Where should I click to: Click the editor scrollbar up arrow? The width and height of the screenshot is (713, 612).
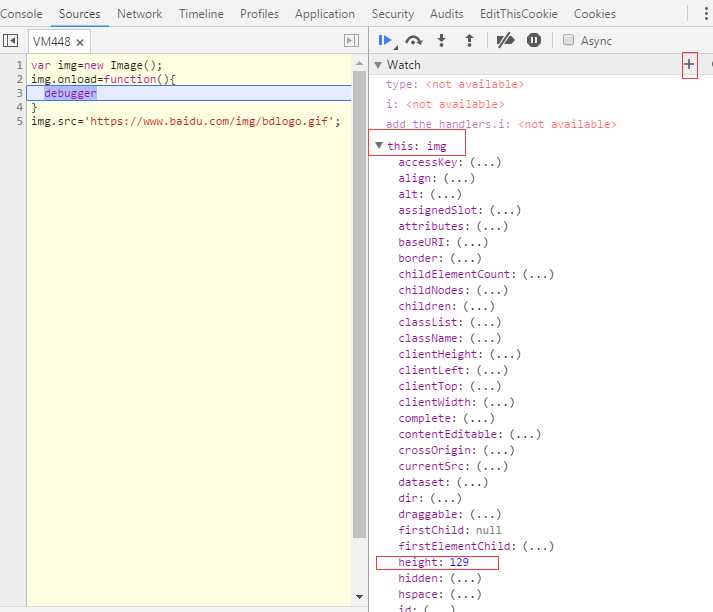coord(359,64)
